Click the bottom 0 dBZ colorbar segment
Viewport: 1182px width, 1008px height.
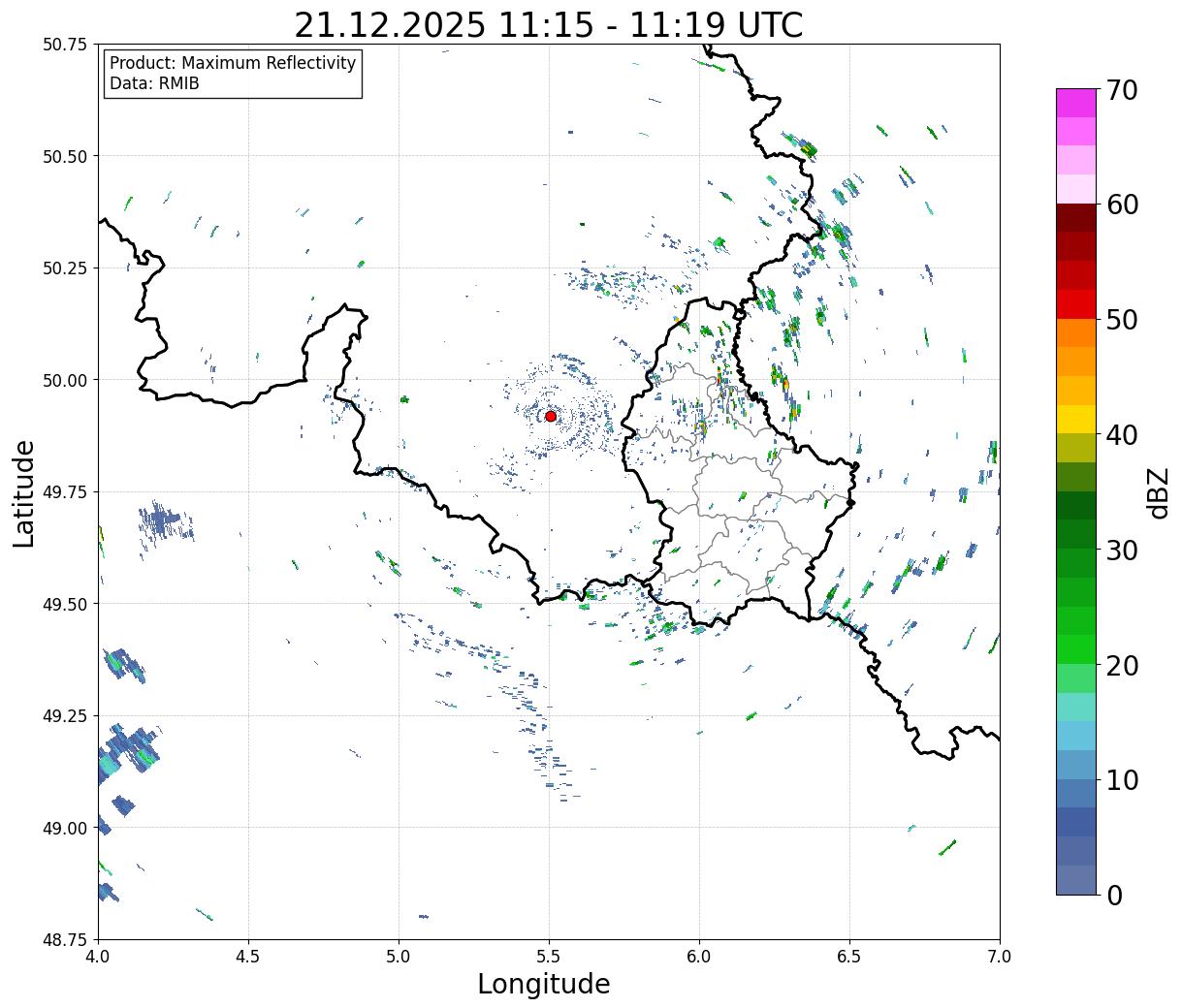click(x=1076, y=879)
